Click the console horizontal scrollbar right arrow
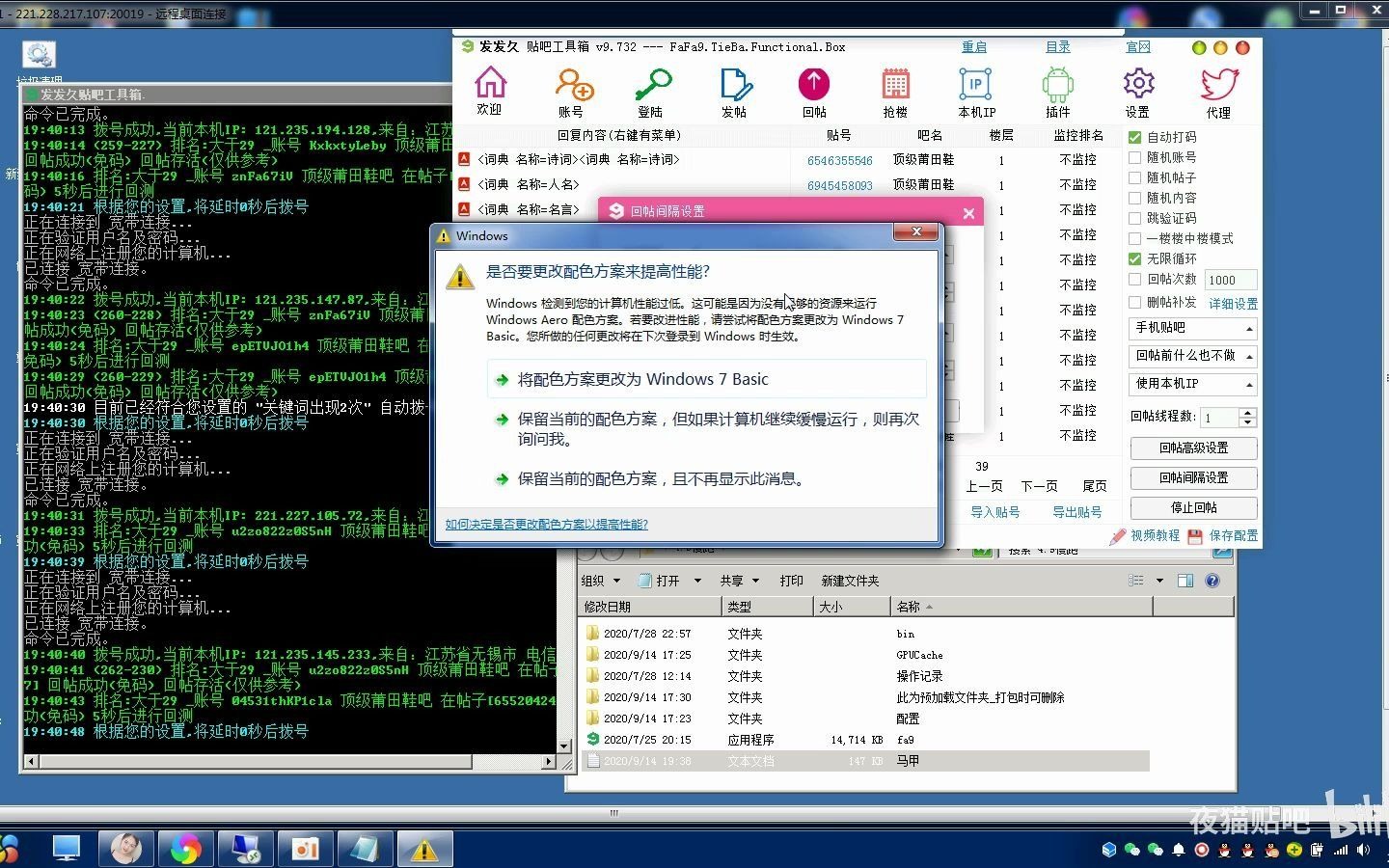1389x868 pixels. click(549, 762)
